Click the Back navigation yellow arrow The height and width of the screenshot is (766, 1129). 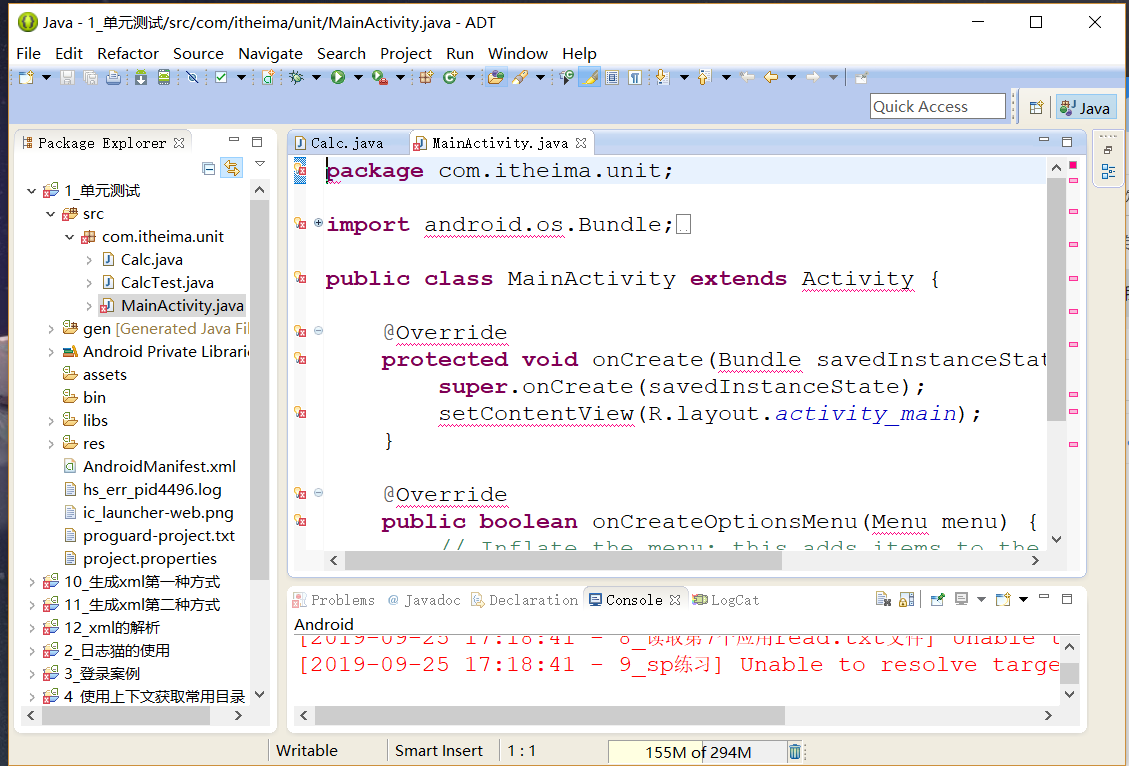(x=770, y=77)
